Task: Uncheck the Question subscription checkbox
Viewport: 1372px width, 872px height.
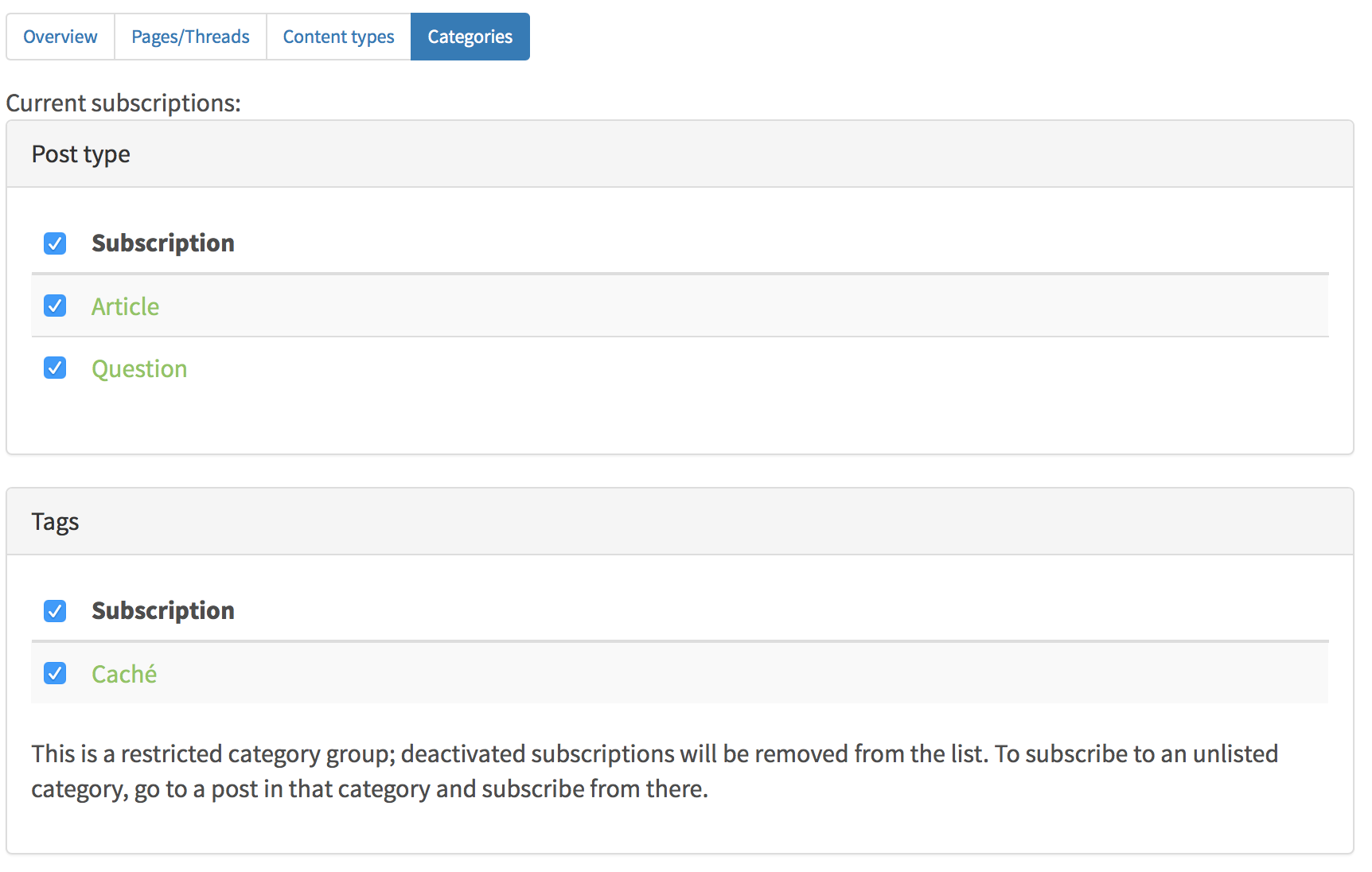Action: (55, 368)
